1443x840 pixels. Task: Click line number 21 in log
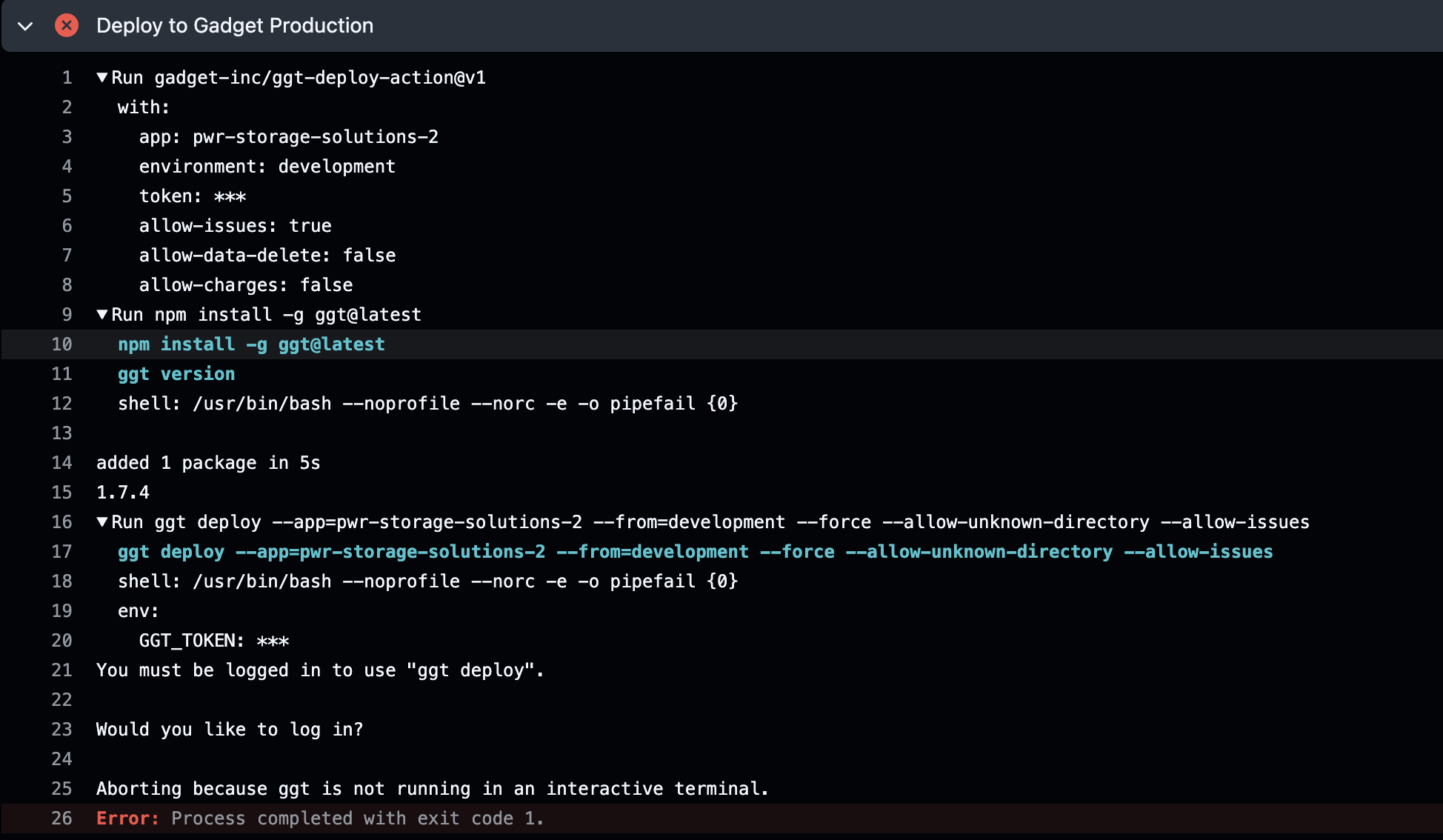click(61, 670)
